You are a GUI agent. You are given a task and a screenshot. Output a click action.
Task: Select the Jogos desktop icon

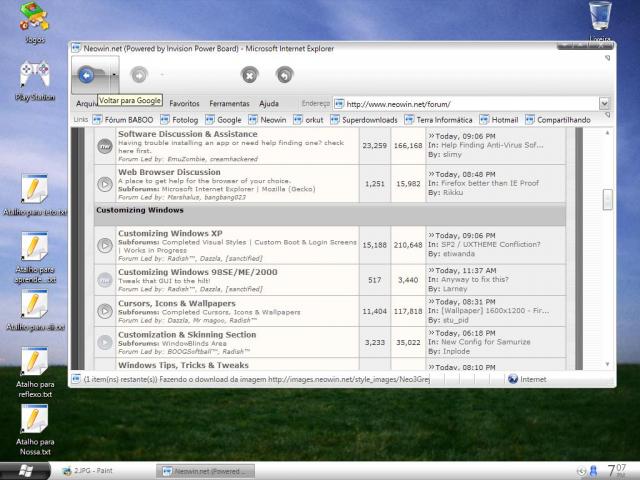[x=34, y=22]
